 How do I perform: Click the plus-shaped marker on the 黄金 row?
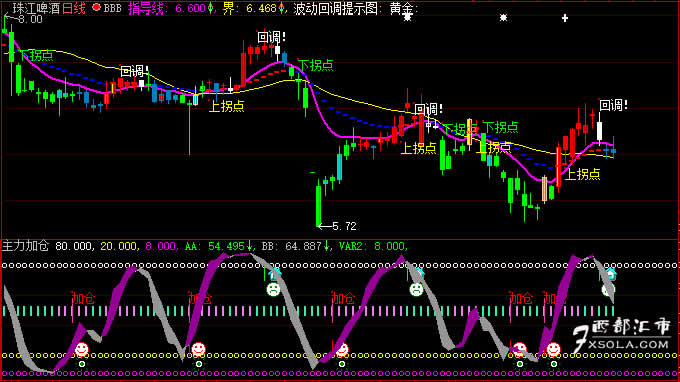pyautogui.click(x=565, y=18)
